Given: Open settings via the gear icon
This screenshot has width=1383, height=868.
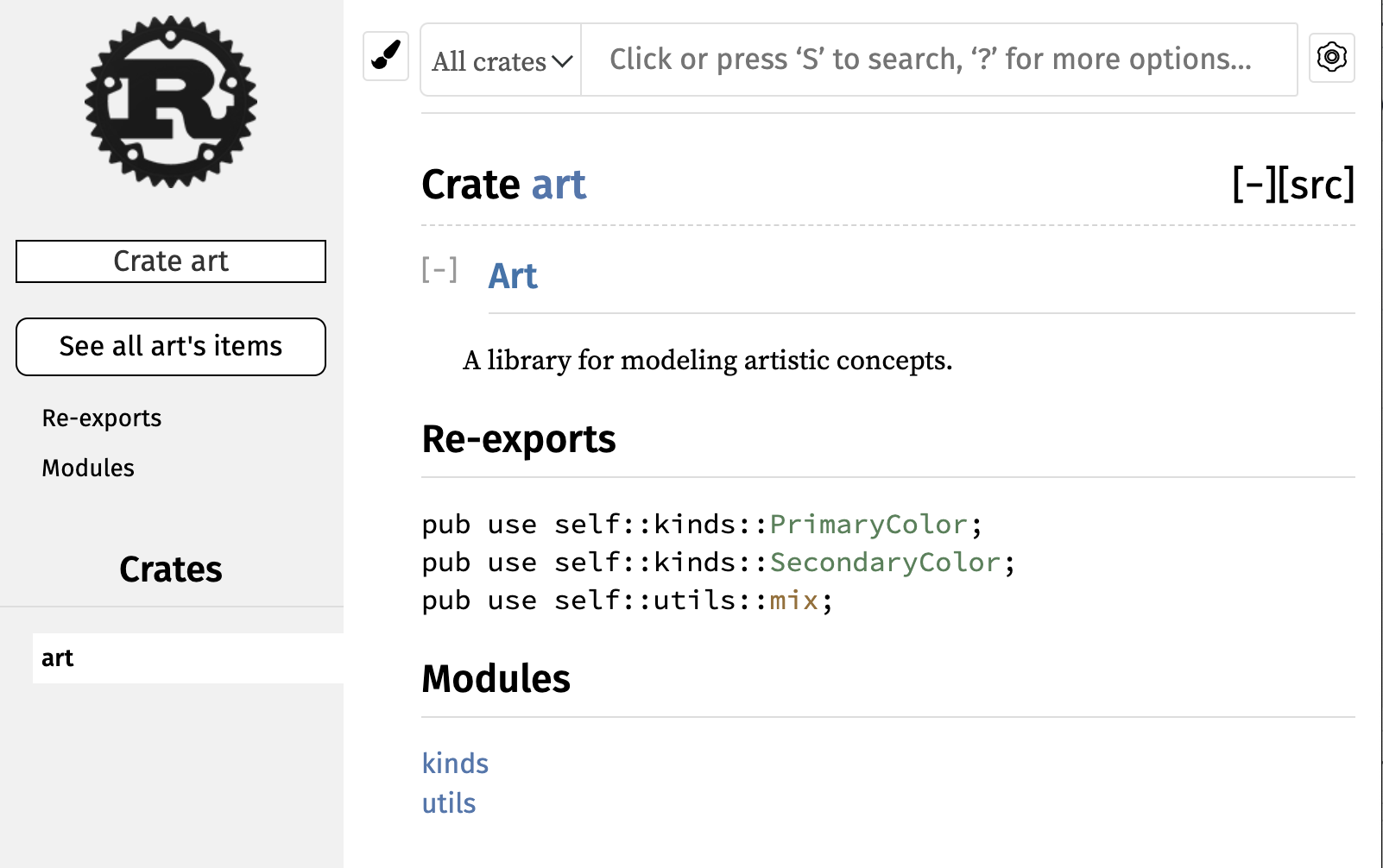Looking at the screenshot, I should [x=1331, y=58].
